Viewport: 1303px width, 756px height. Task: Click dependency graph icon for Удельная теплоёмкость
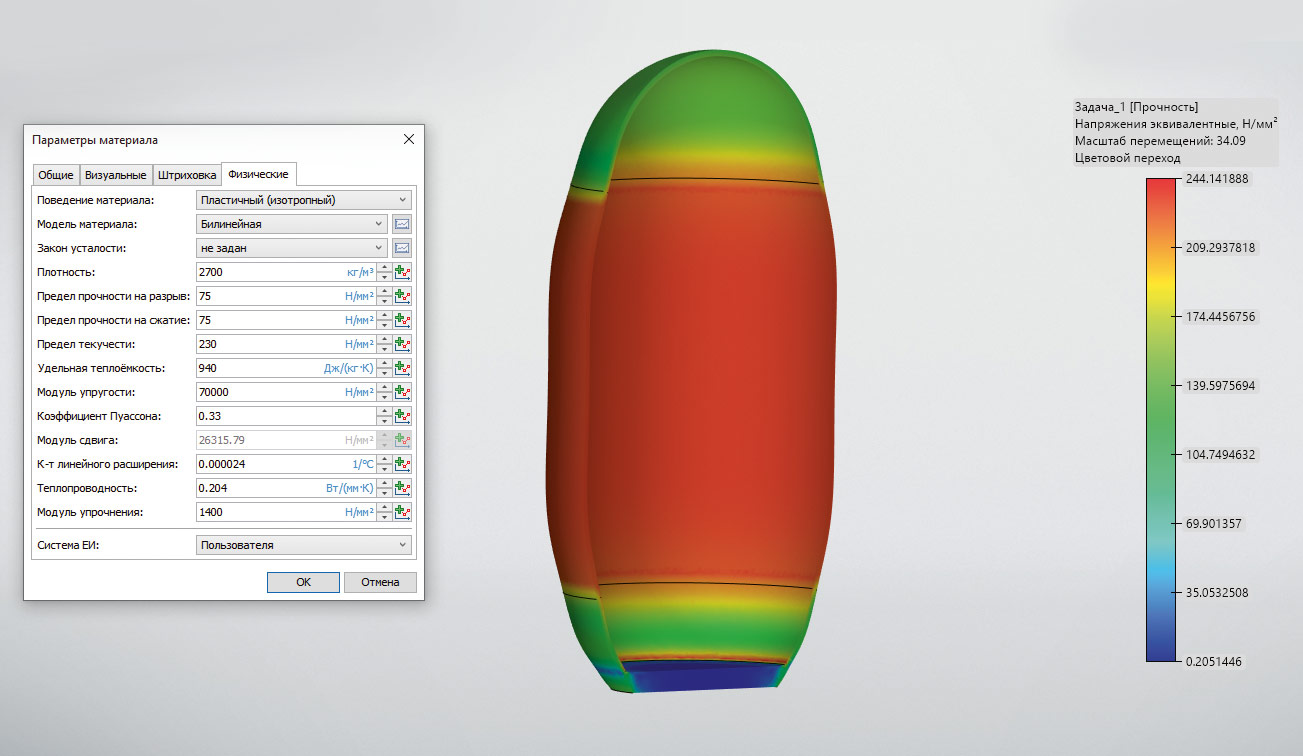click(x=403, y=368)
